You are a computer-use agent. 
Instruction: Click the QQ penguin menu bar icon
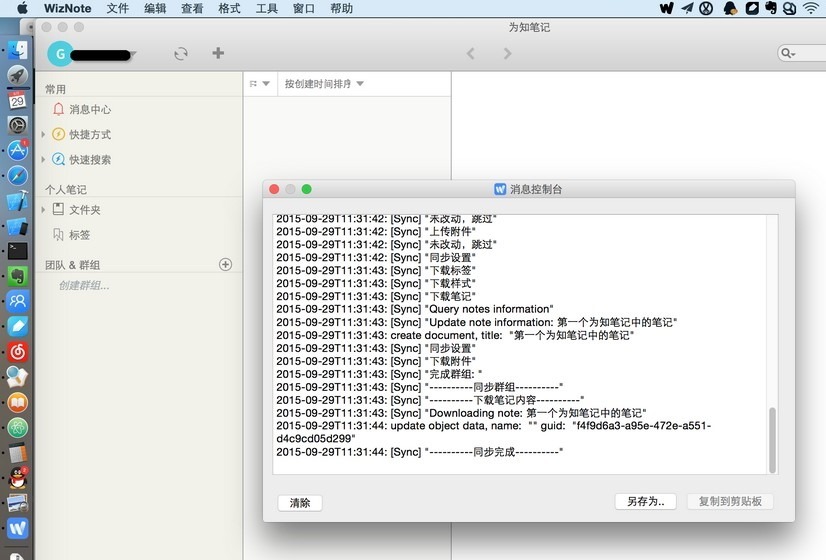click(x=730, y=8)
